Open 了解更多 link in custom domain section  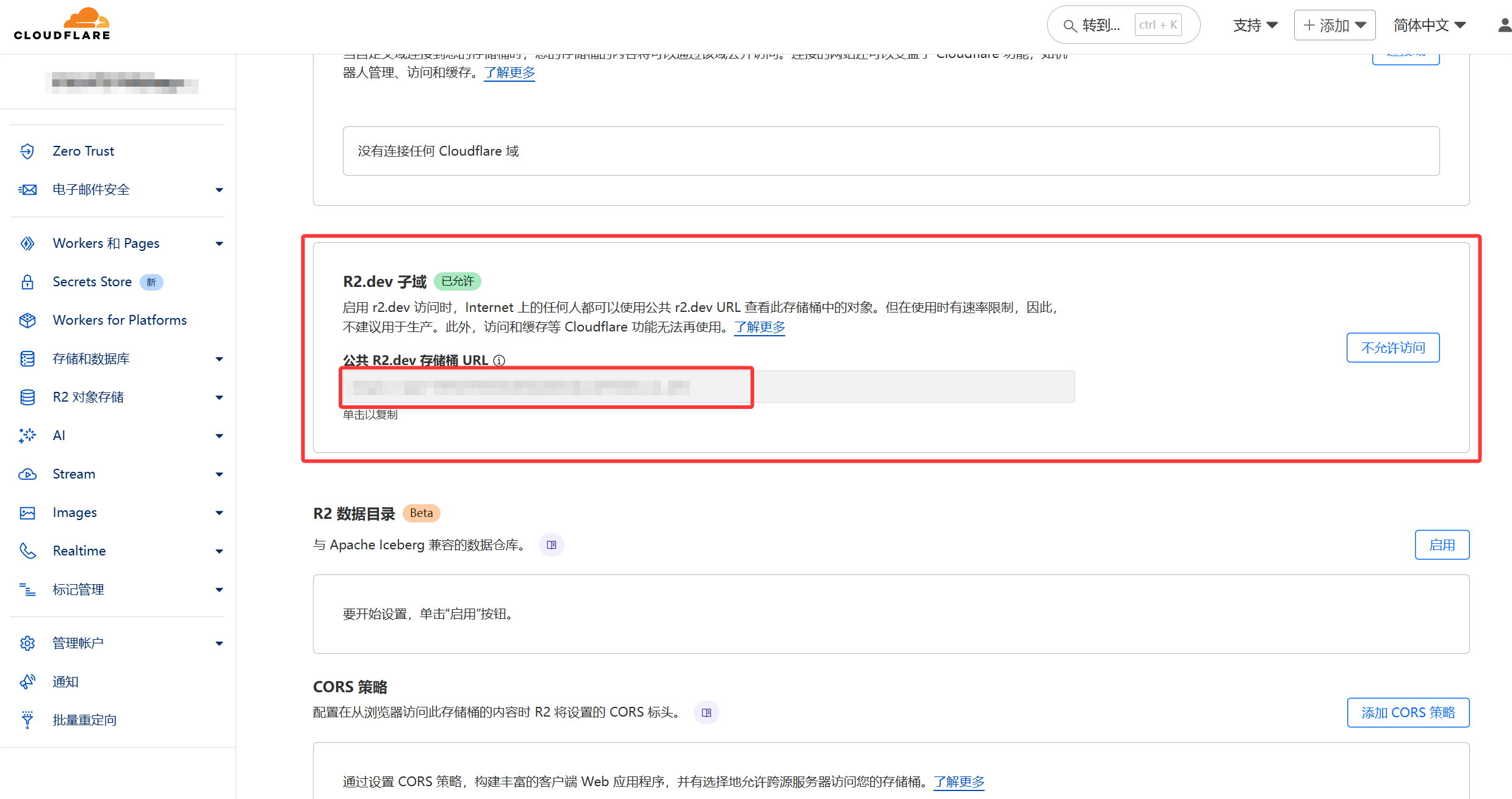click(x=509, y=72)
